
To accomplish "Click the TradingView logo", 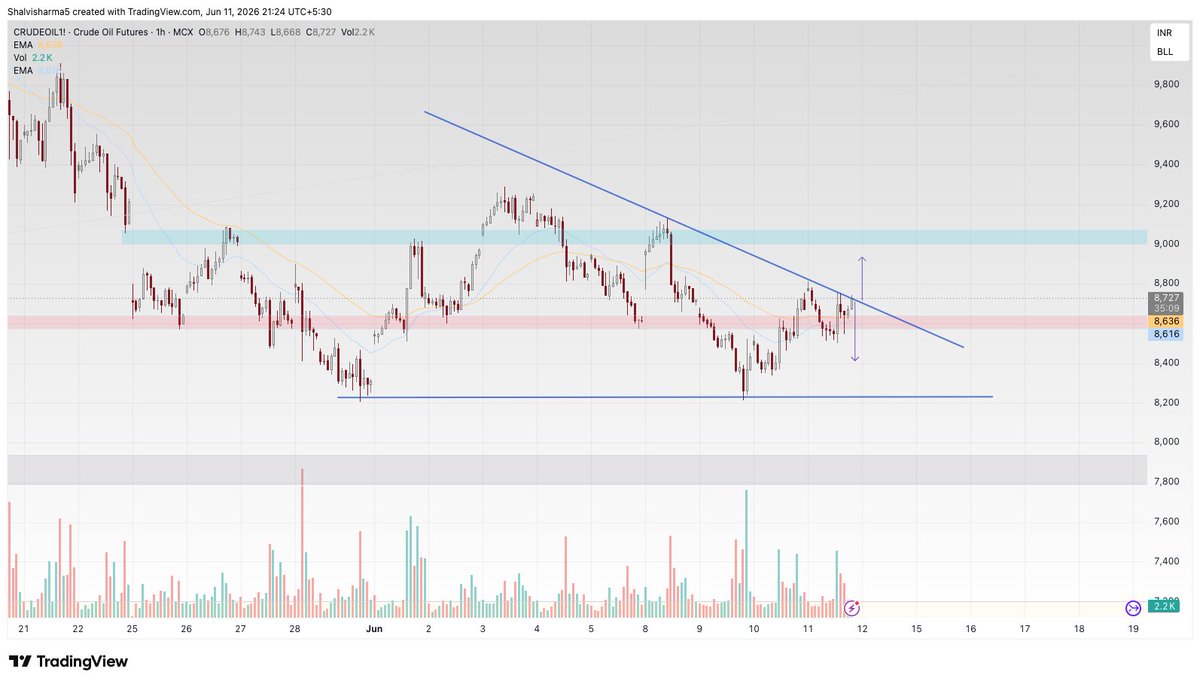I will point(69,662).
